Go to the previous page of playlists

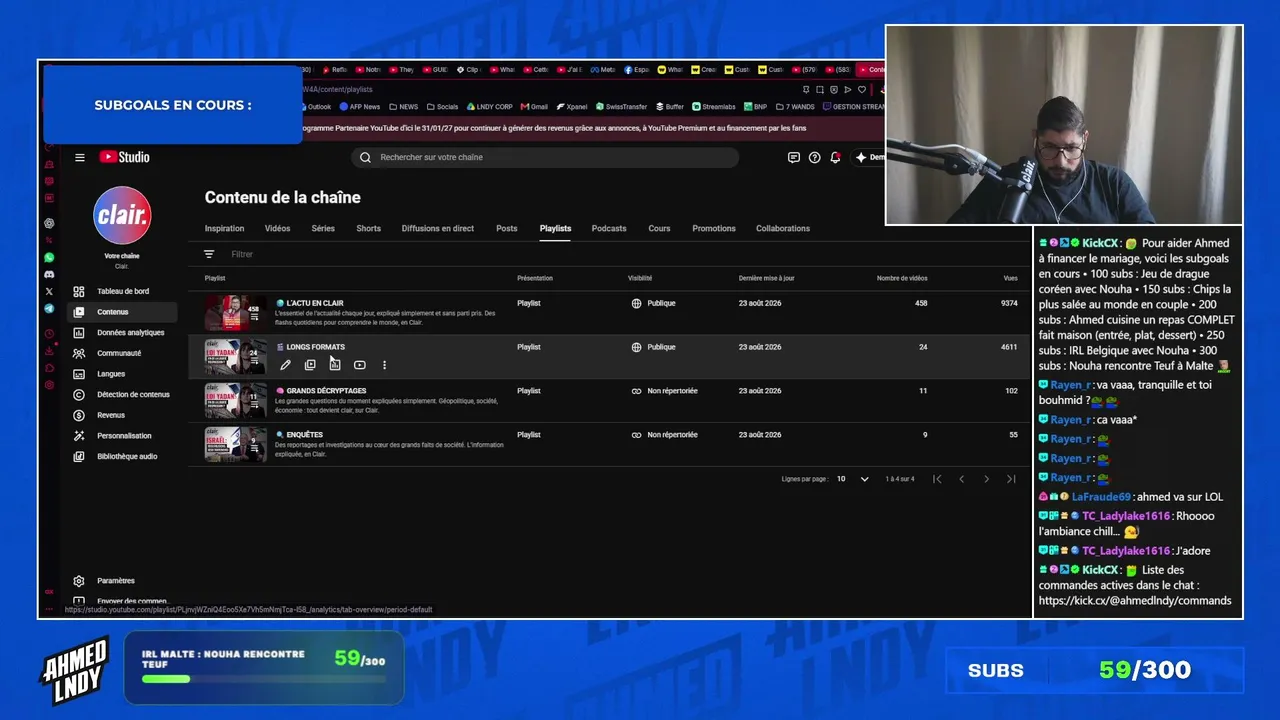tap(962, 479)
